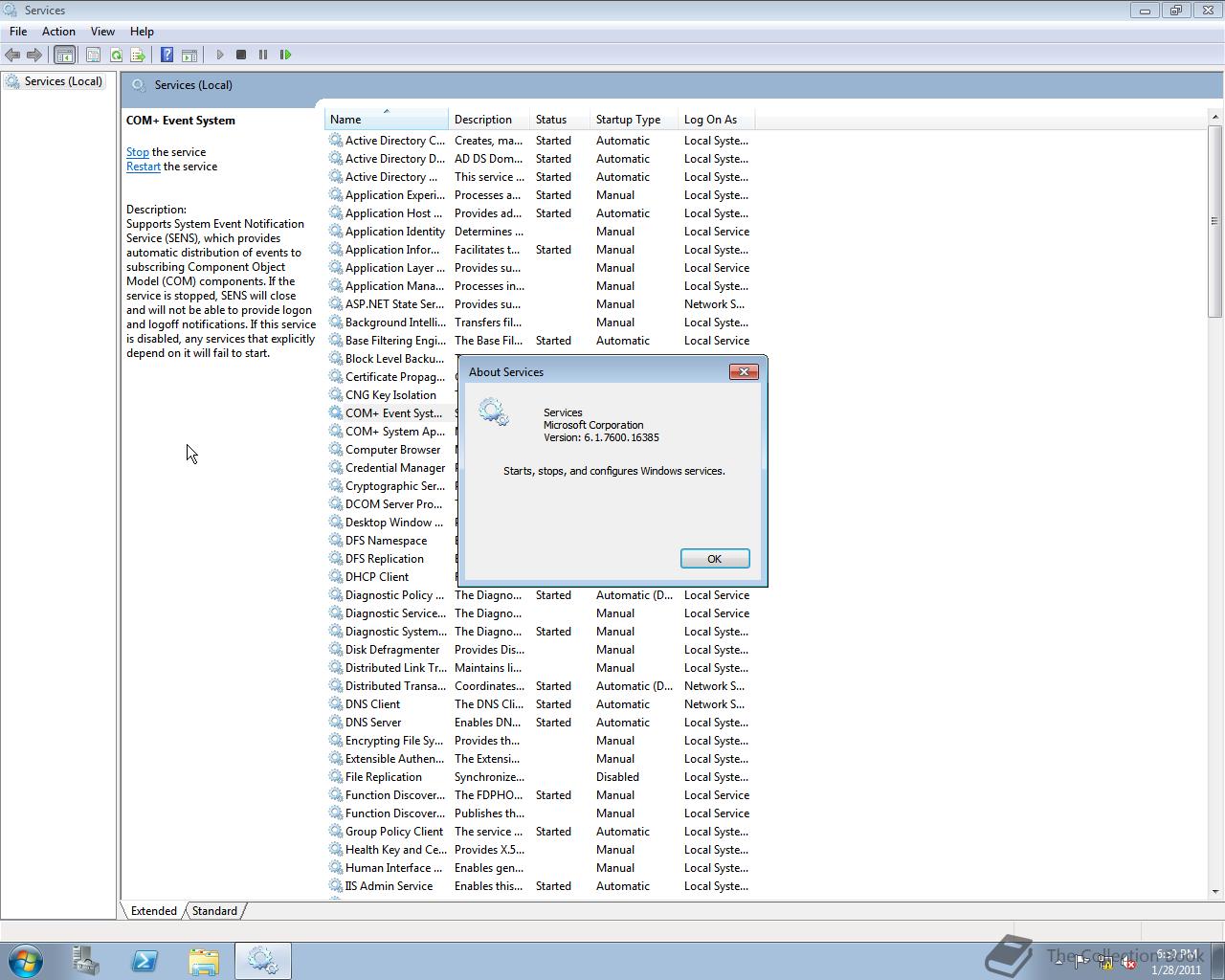
Task: Select Services (Local) in the console tree
Action: click(63, 81)
